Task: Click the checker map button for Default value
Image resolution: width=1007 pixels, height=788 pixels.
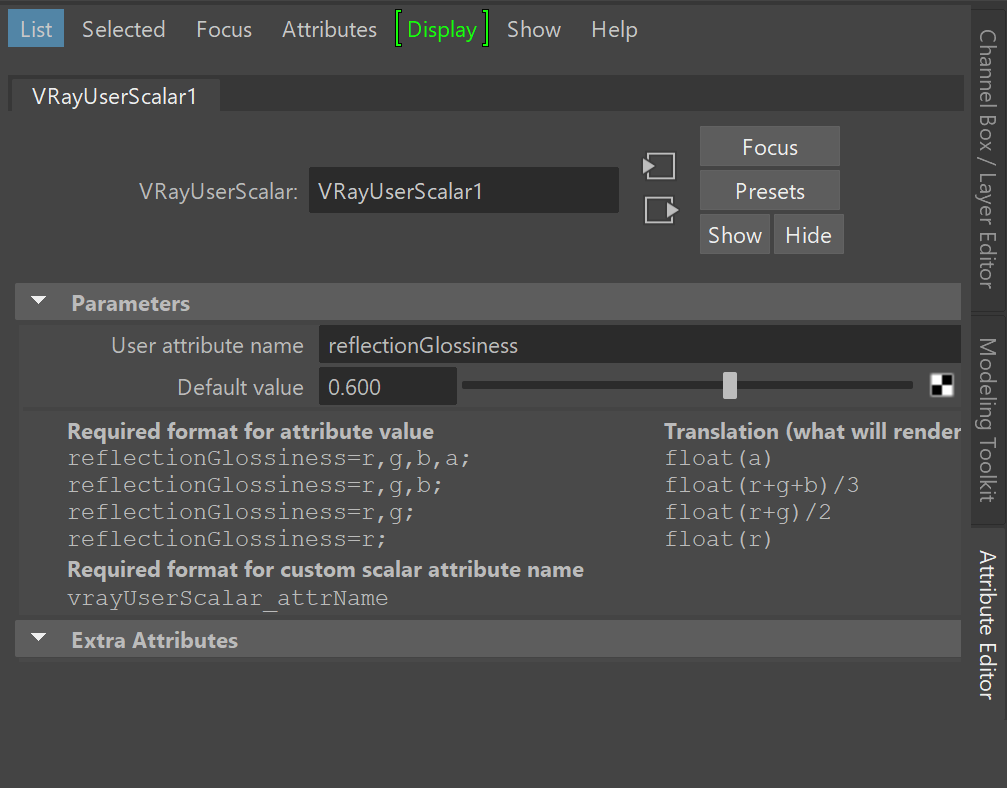Action: (x=941, y=385)
